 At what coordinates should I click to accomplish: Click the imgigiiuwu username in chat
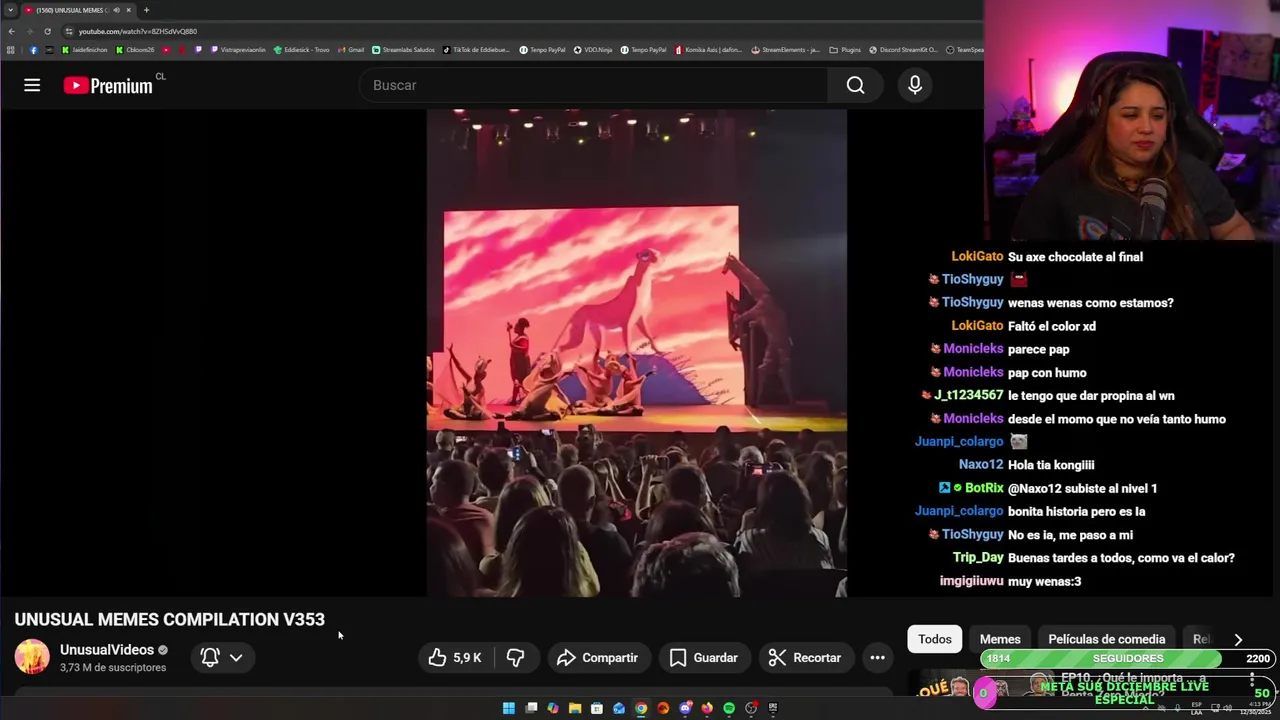971,581
